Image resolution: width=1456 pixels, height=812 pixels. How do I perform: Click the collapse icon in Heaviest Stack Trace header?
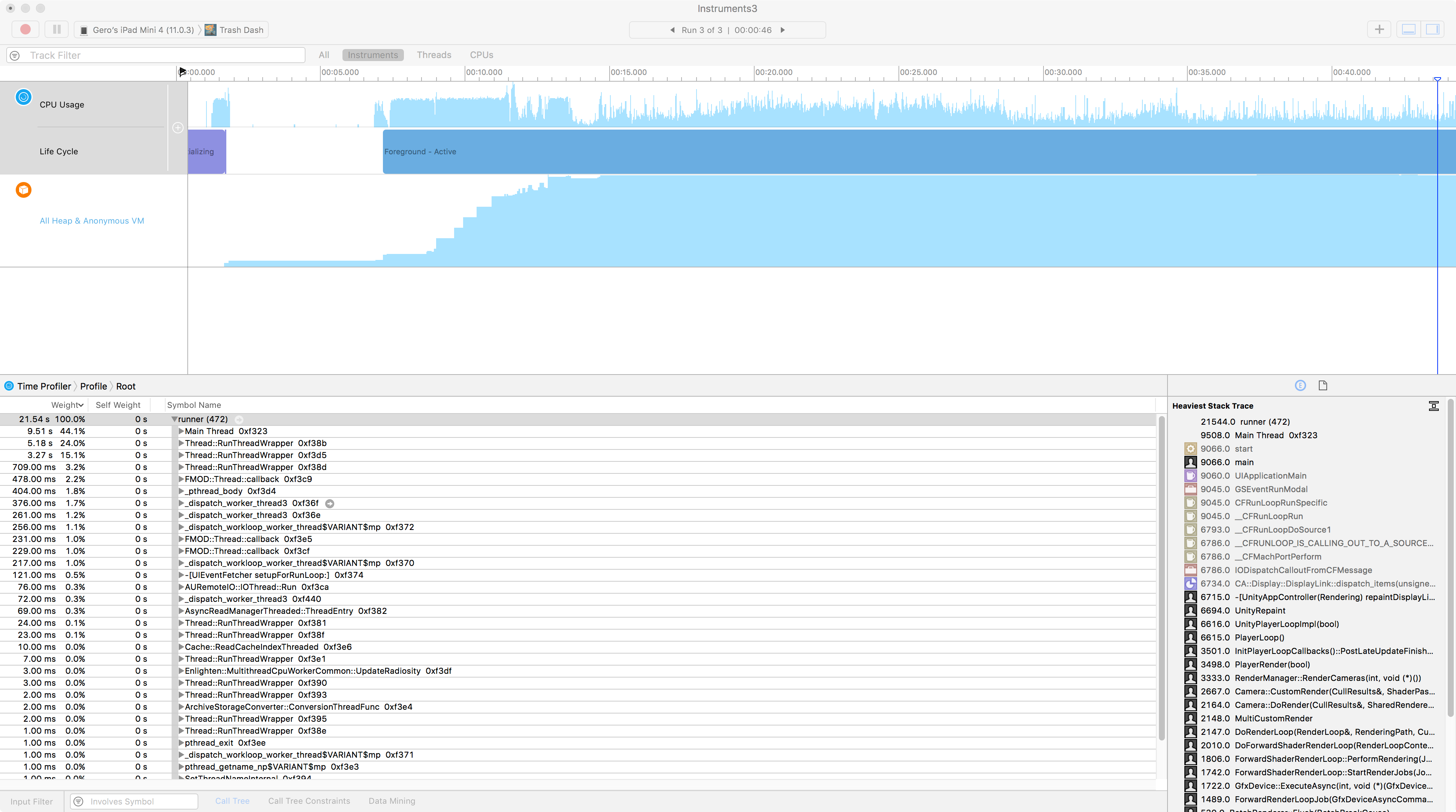[x=1435, y=406]
